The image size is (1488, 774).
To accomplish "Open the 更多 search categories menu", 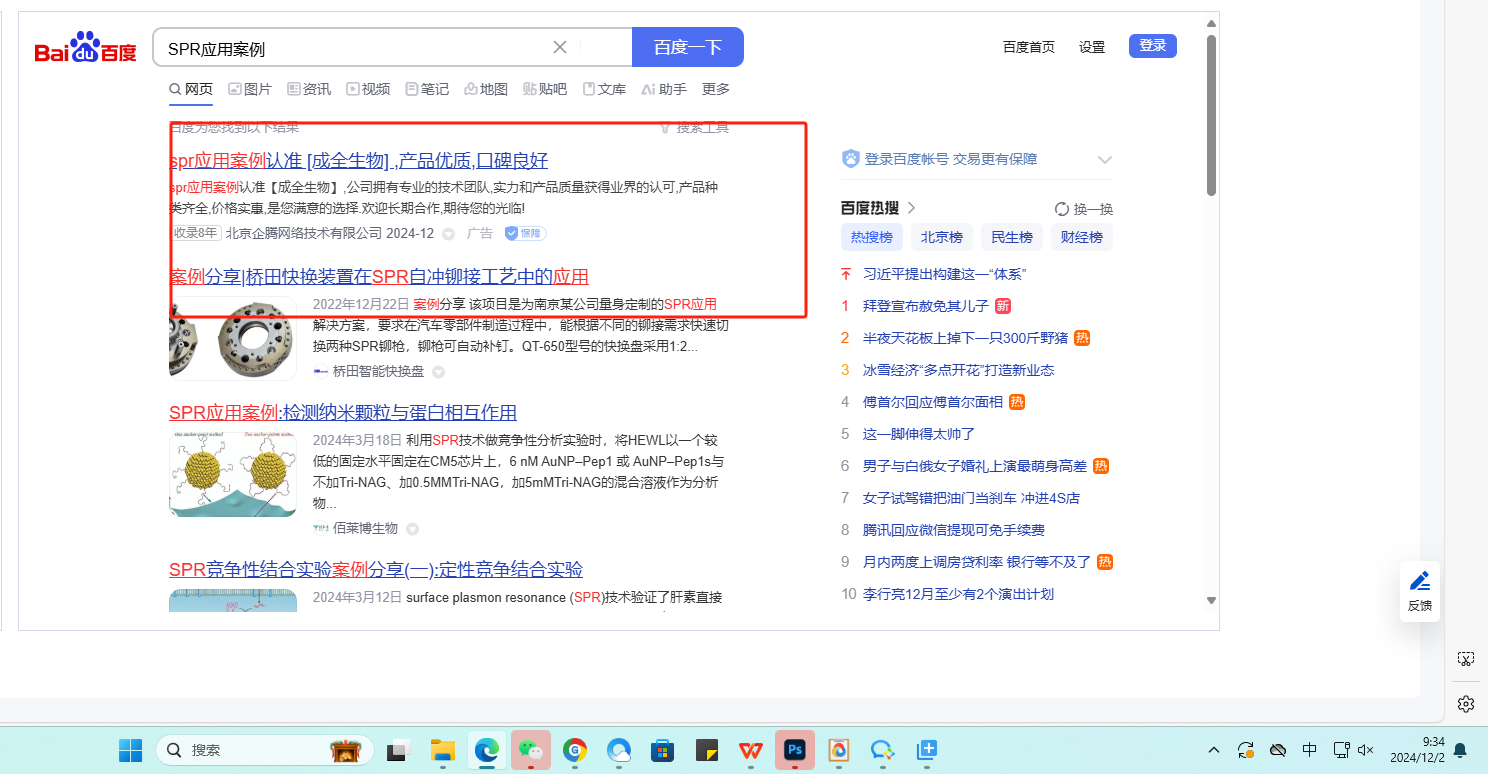I will point(715,89).
